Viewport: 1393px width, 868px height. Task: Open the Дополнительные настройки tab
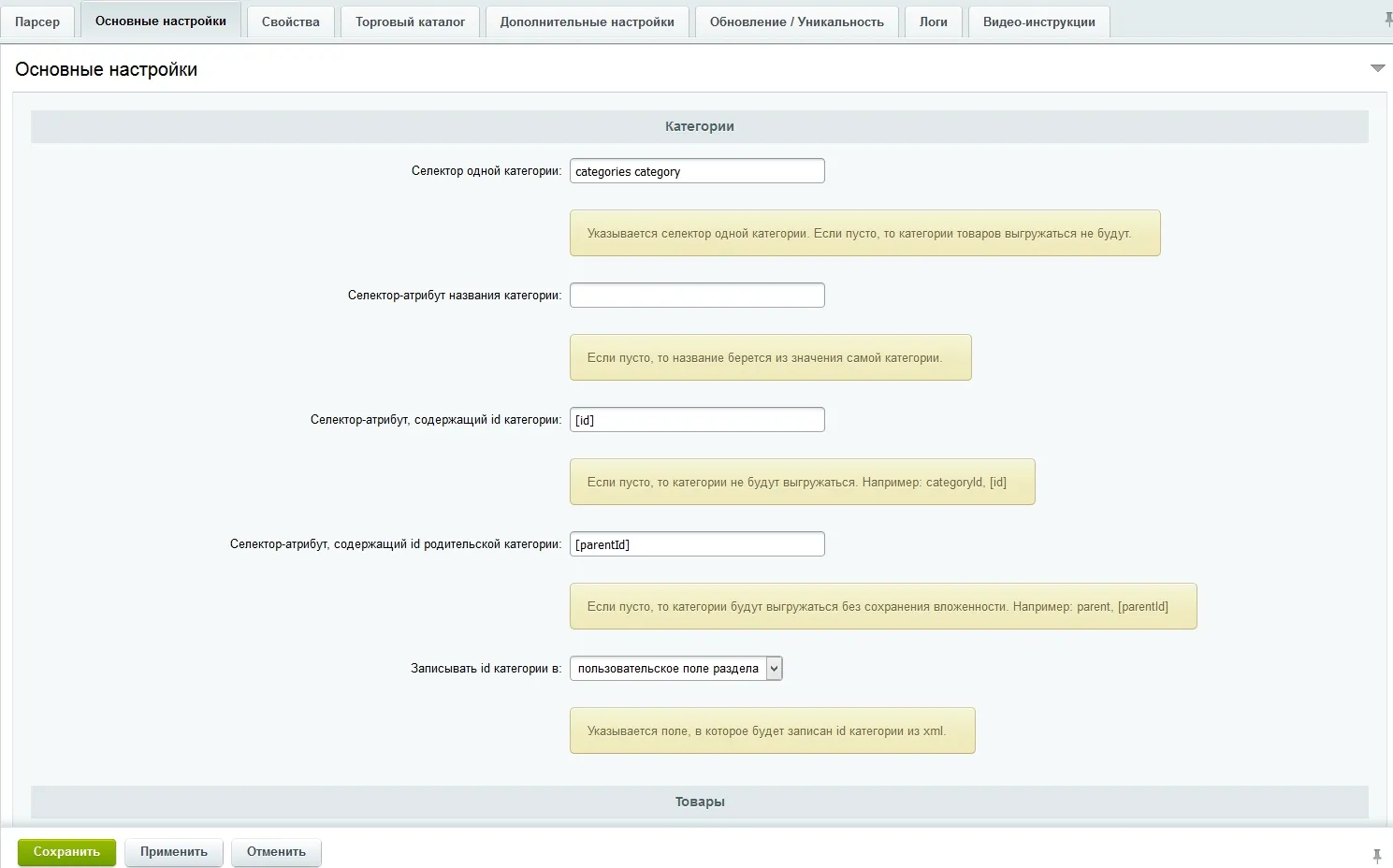point(587,22)
